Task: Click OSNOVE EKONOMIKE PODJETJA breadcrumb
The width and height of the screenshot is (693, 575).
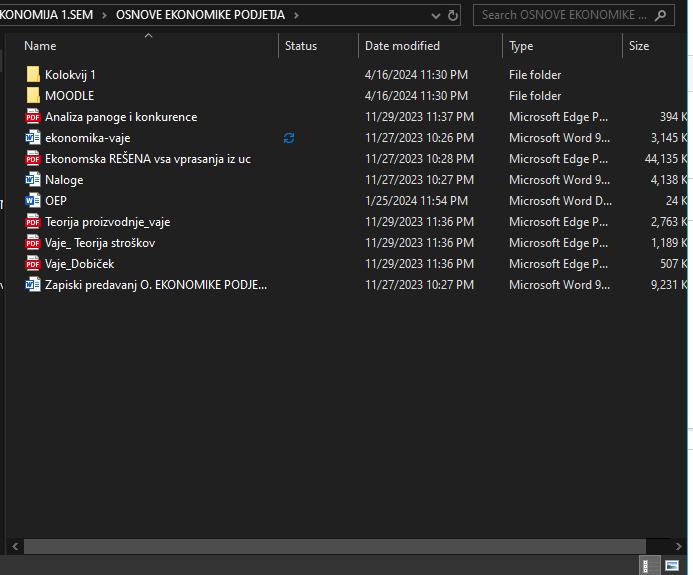Action: [200, 16]
